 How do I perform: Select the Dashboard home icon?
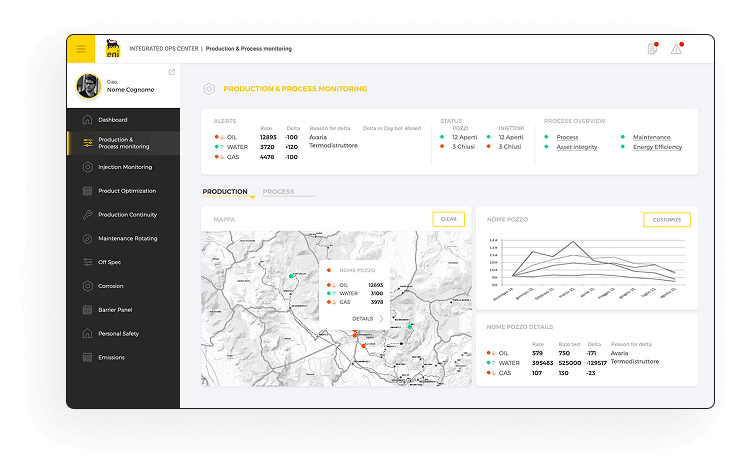(x=88, y=120)
